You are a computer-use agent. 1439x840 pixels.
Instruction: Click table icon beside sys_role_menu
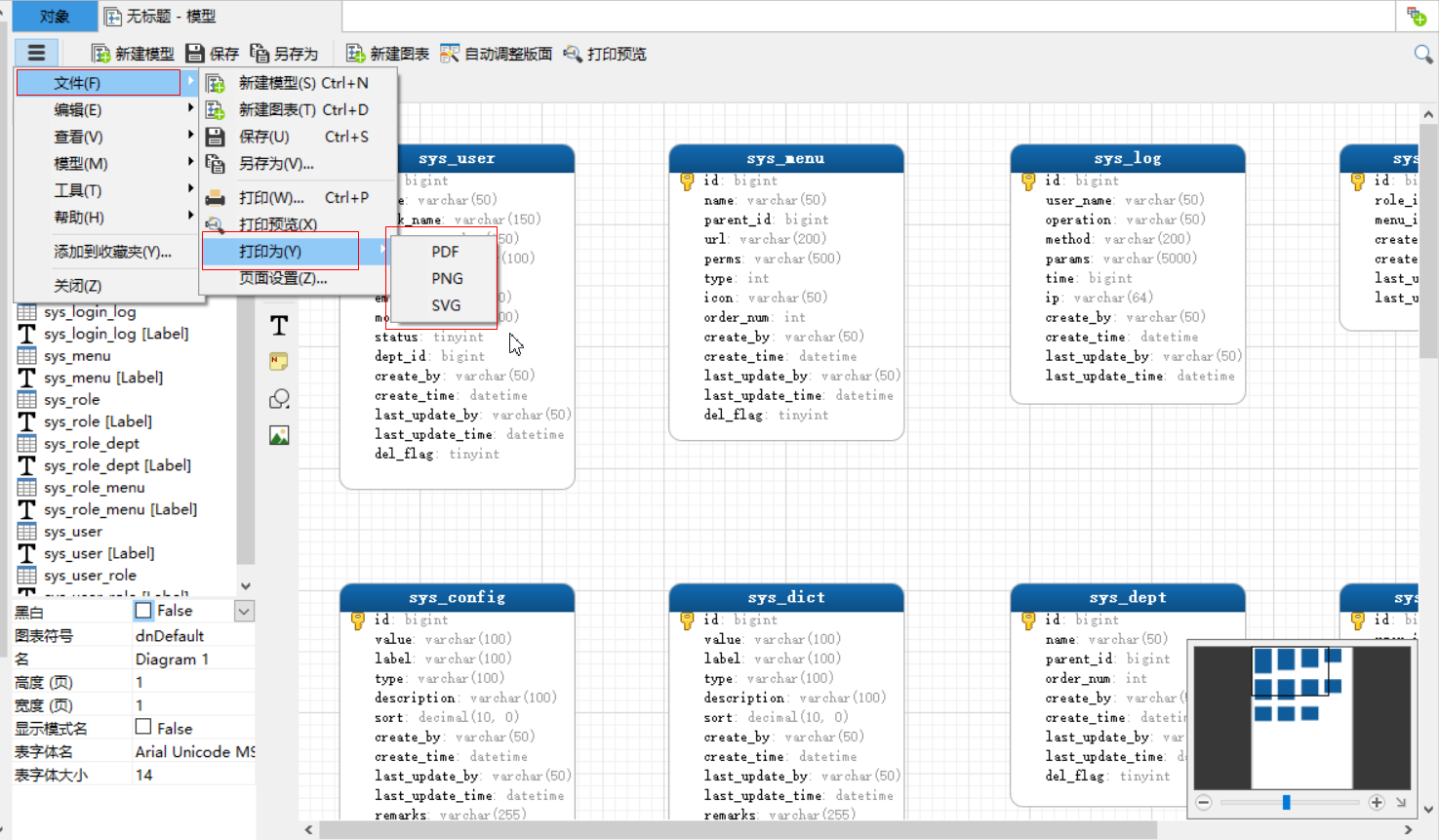click(26, 488)
